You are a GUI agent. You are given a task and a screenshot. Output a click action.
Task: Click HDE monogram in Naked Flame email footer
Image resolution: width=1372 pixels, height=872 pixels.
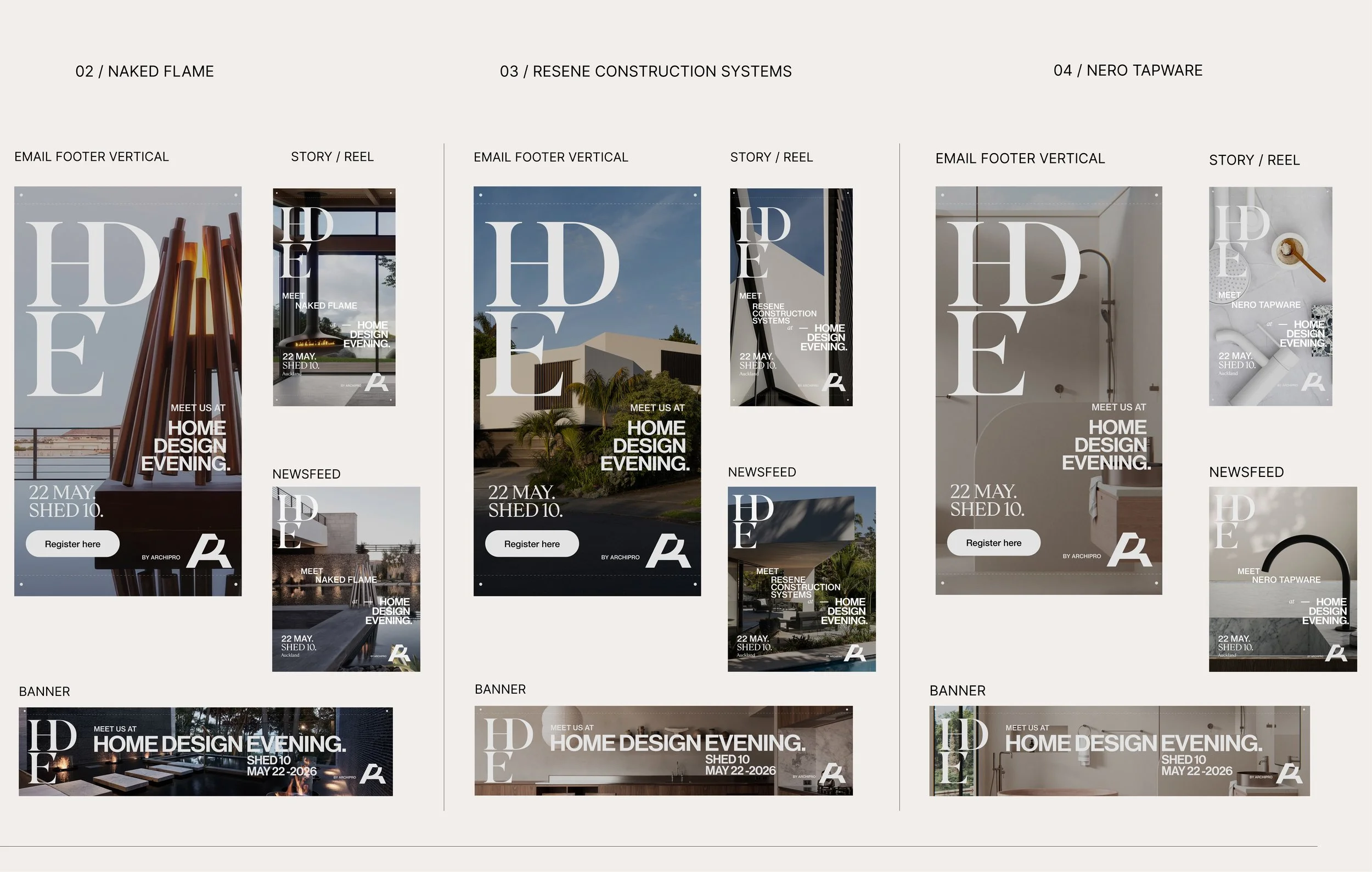94,308
